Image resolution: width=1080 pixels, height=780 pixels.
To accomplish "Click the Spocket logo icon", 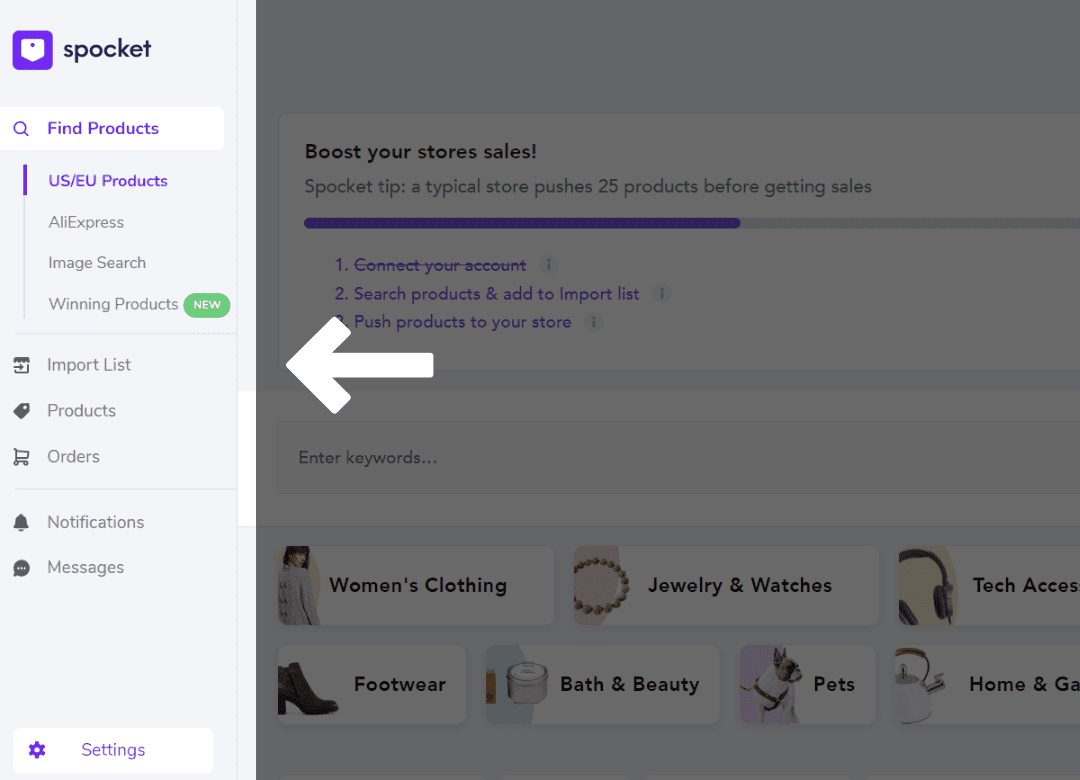I will pos(32,49).
